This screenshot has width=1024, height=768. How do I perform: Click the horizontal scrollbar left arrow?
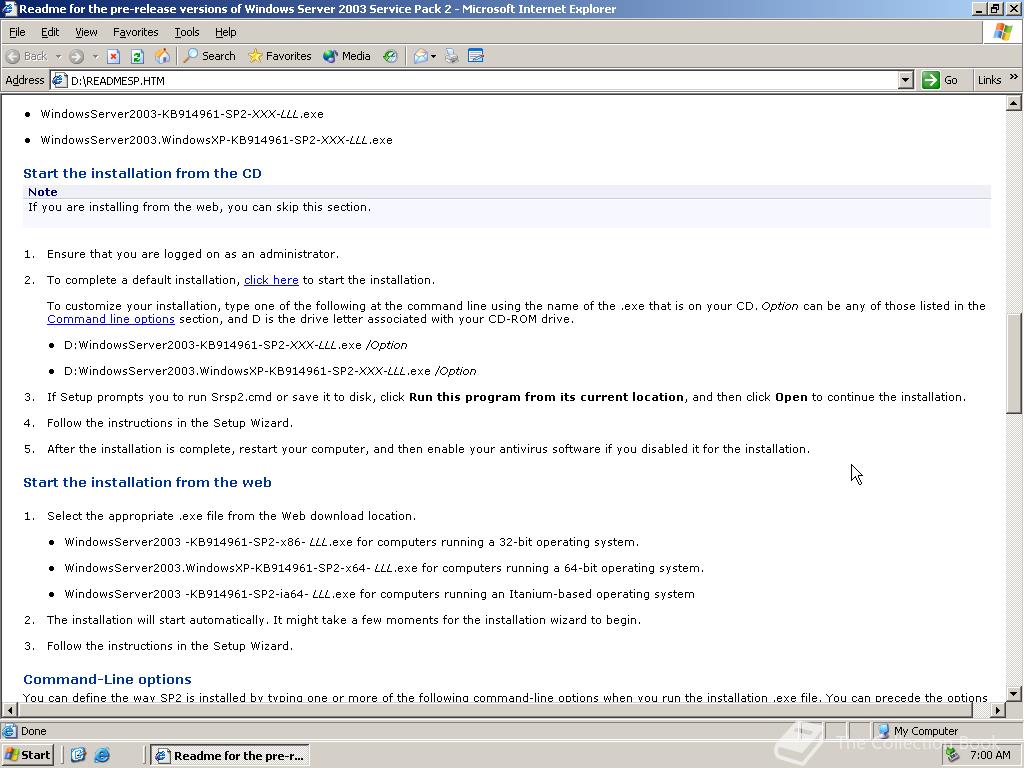coord(9,709)
